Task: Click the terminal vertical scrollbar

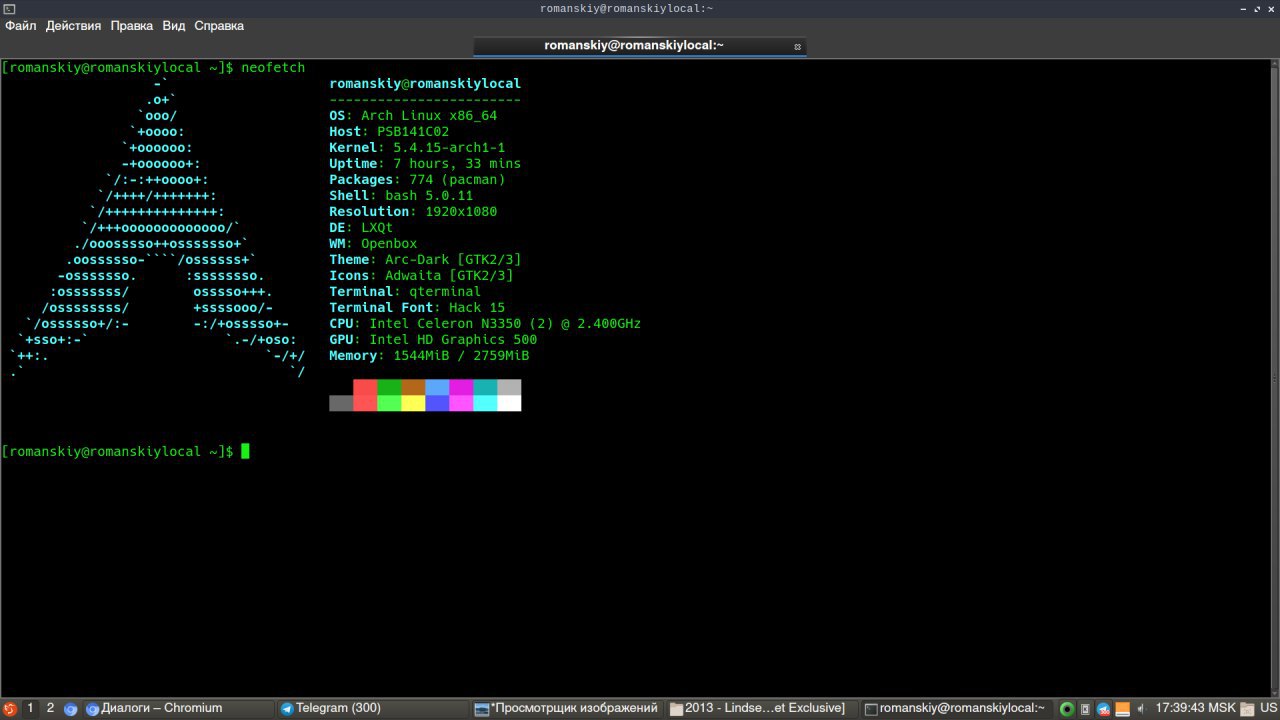Action: (1275, 376)
